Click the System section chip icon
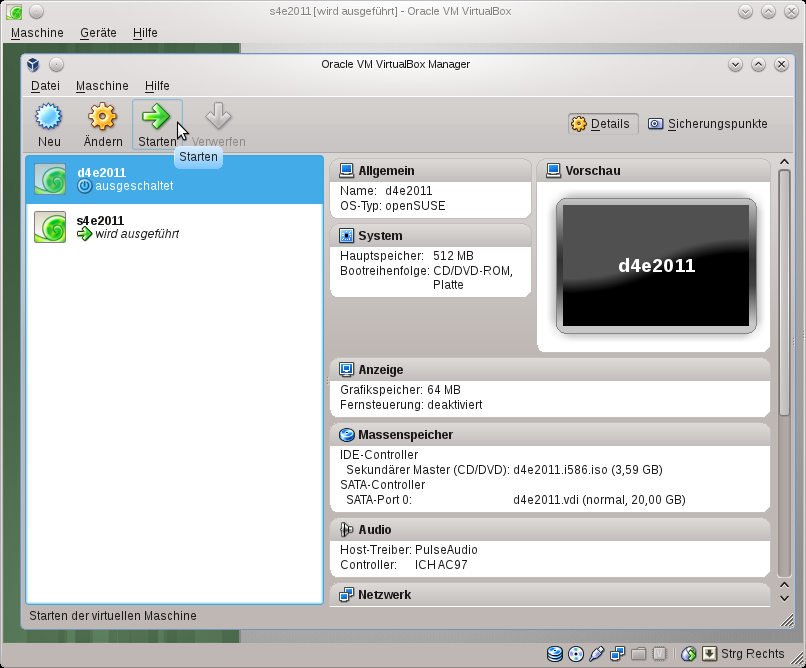 click(346, 236)
